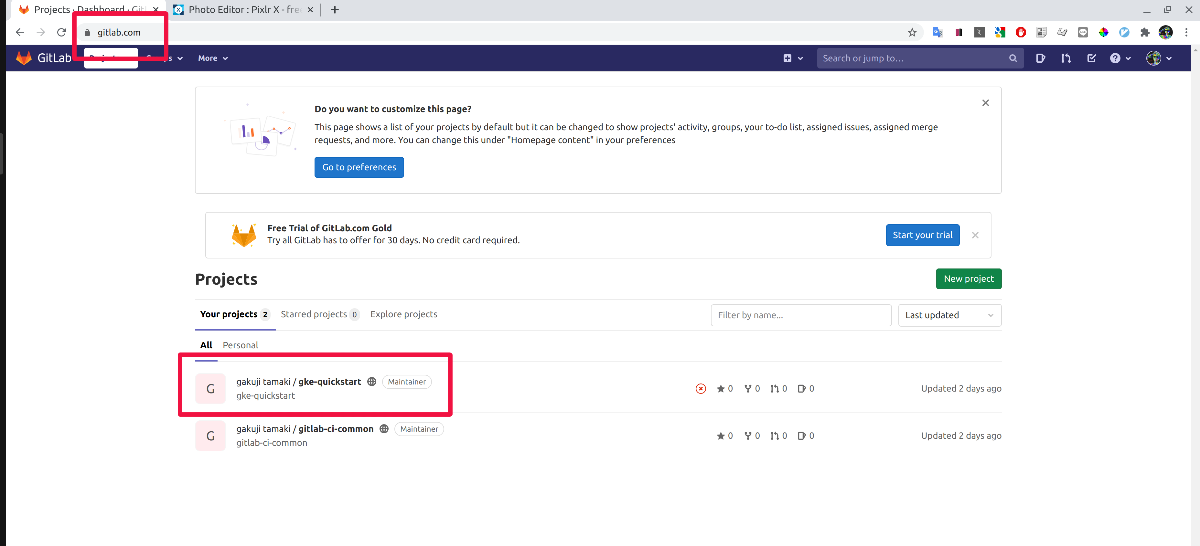This screenshot has height=546, width=1200.
Task: Click the magnifier icon in navbar search
Action: (x=1013, y=59)
